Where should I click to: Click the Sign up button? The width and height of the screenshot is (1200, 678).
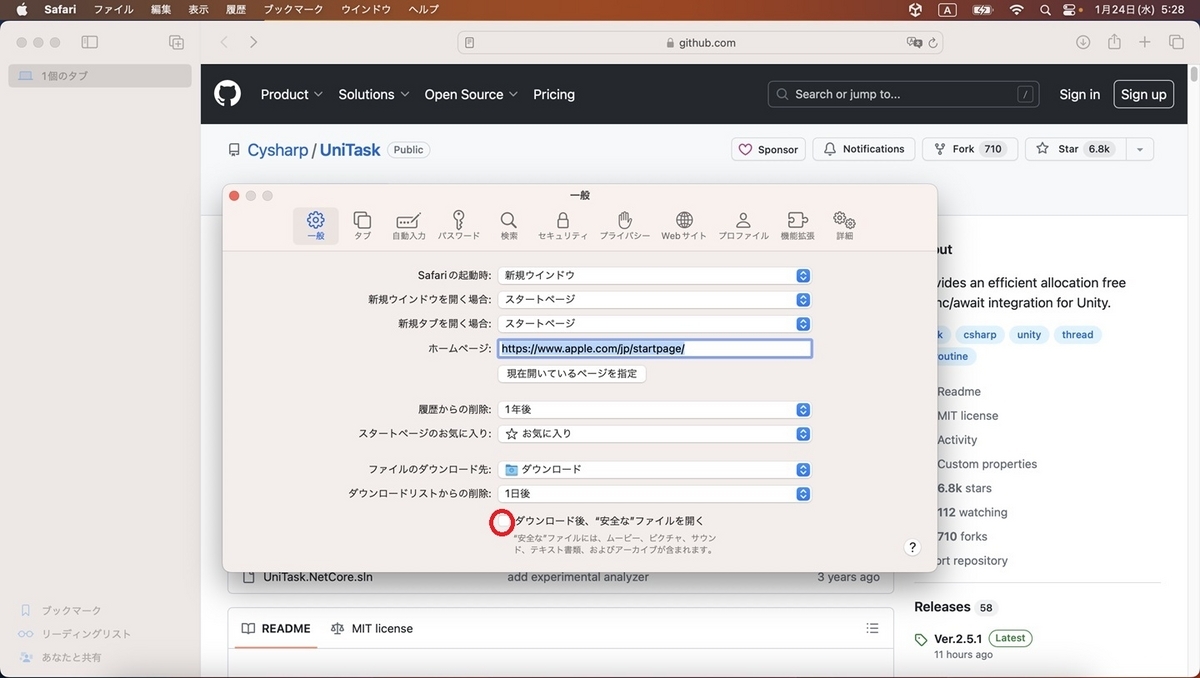tap(1144, 94)
